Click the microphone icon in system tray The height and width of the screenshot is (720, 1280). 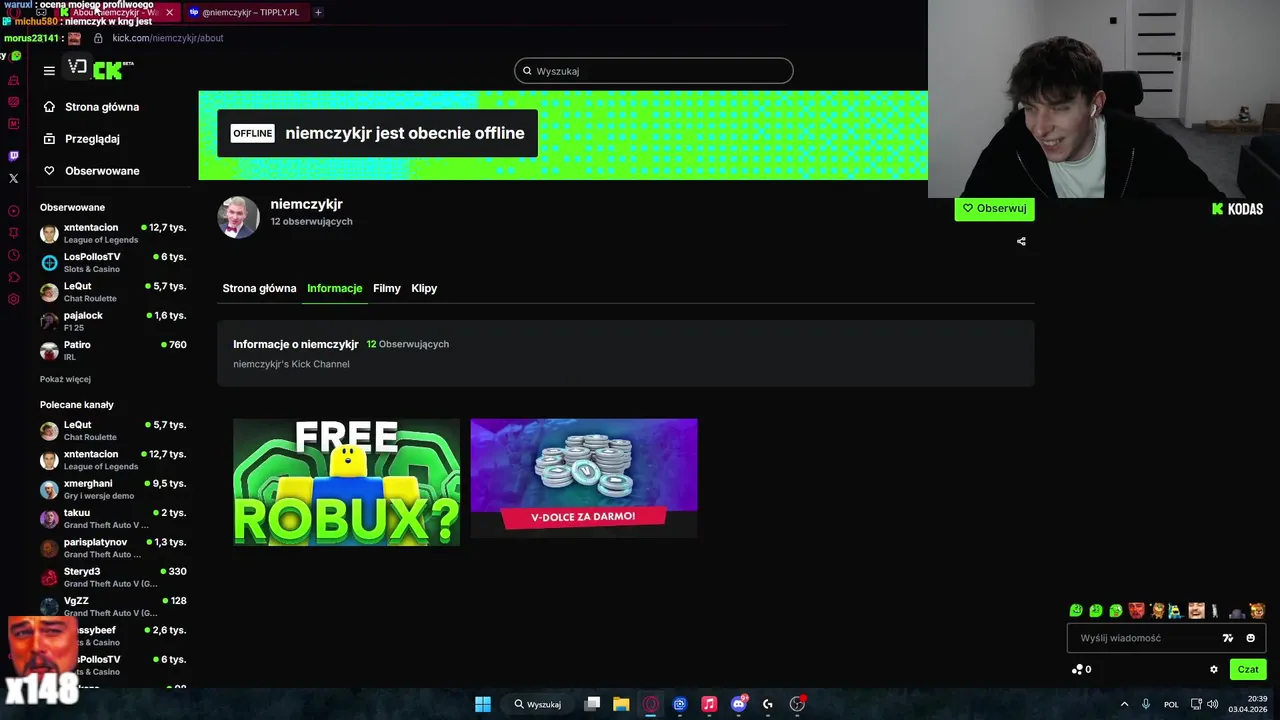(x=1146, y=704)
